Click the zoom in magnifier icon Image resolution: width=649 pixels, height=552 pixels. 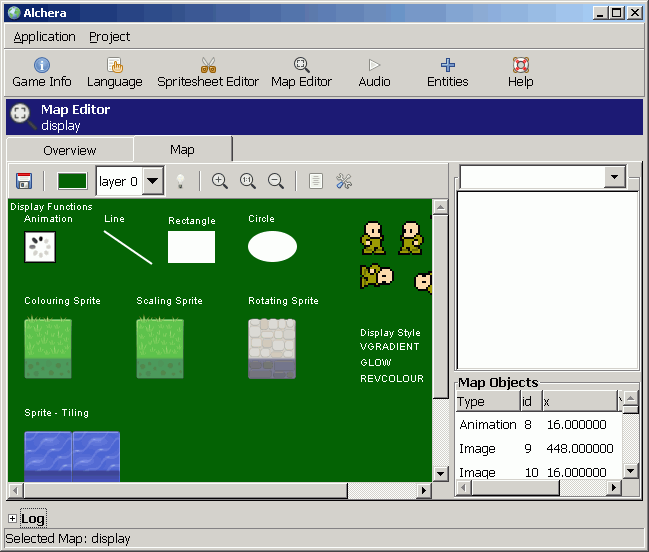pos(219,181)
